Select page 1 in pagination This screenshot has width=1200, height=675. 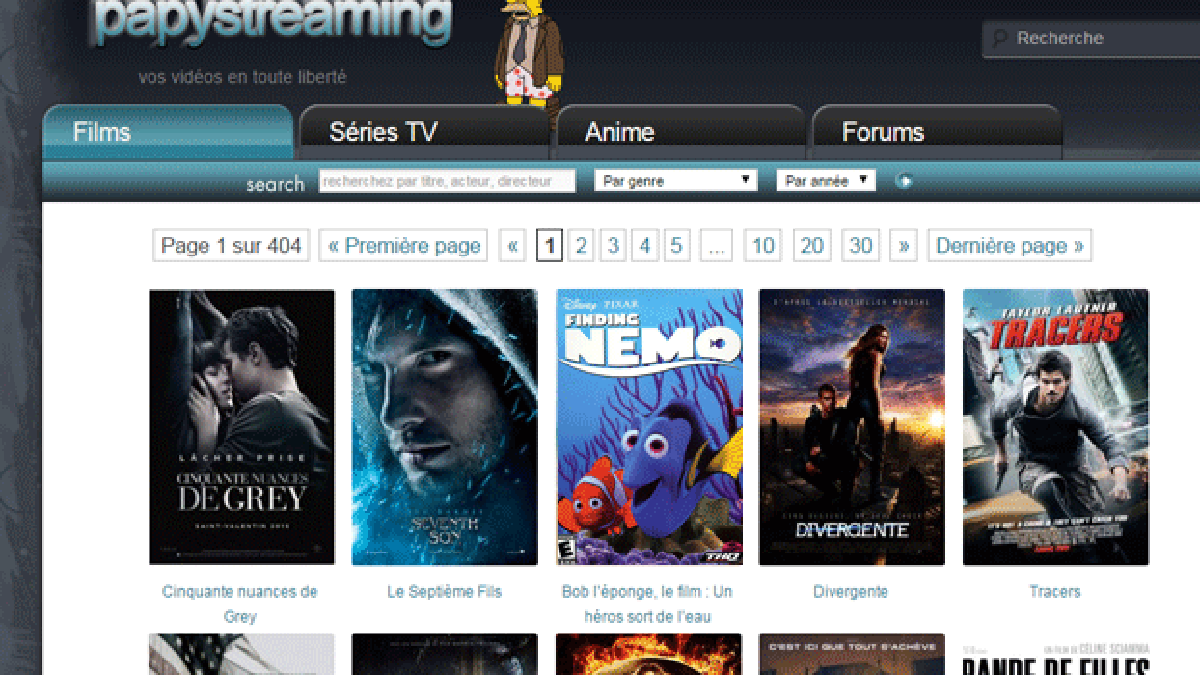point(549,245)
